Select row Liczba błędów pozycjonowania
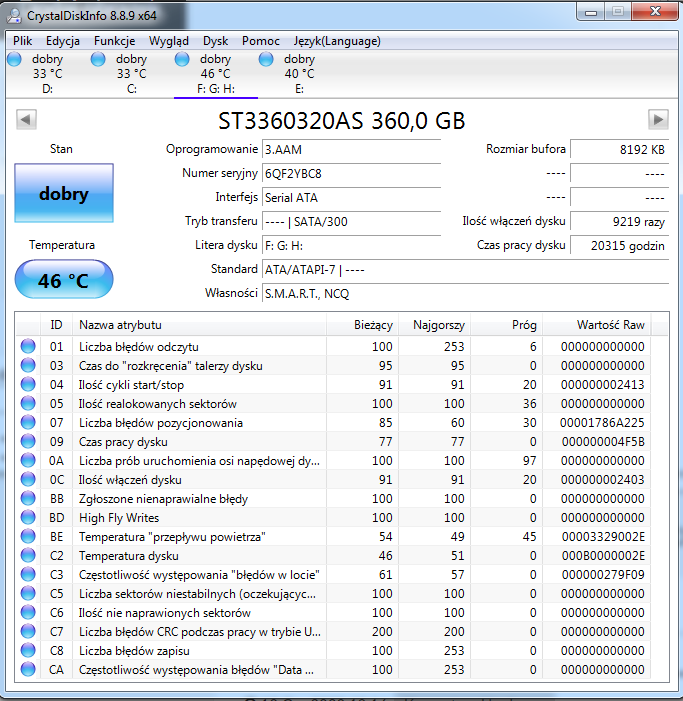Screen dimensions: 683x701 pyautogui.click(x=333, y=422)
